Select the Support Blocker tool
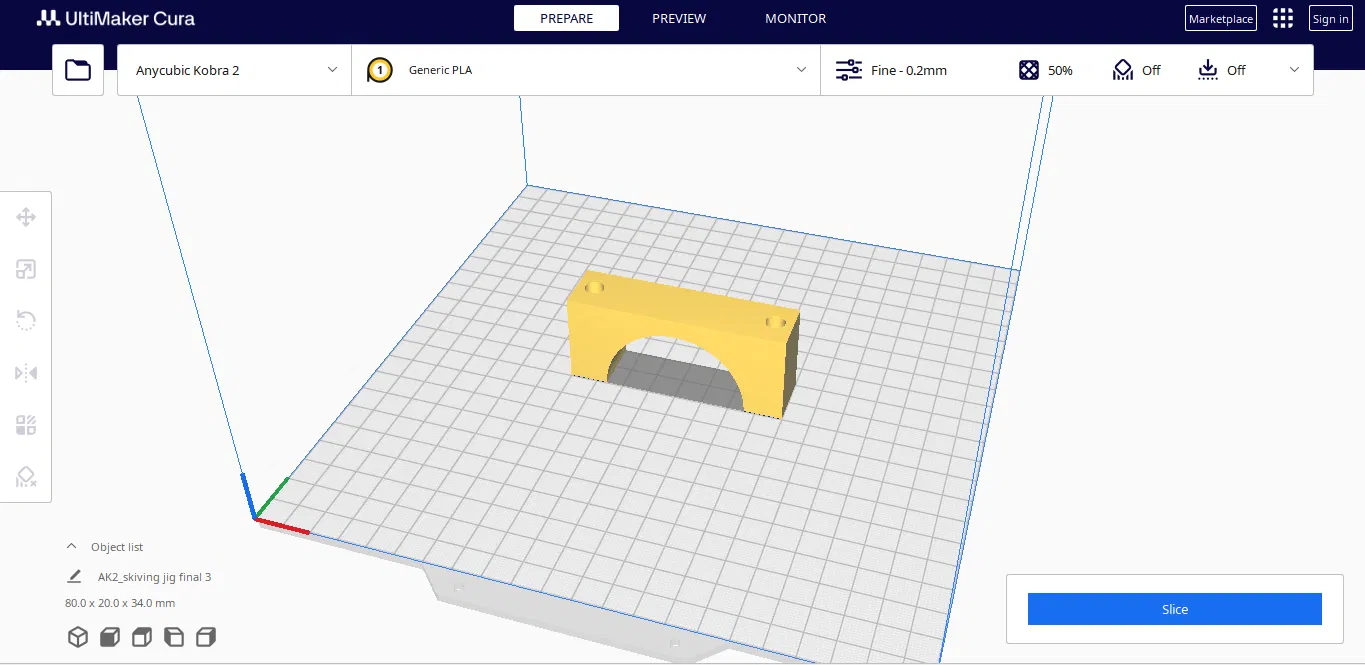The width and height of the screenshot is (1365, 665). click(26, 477)
